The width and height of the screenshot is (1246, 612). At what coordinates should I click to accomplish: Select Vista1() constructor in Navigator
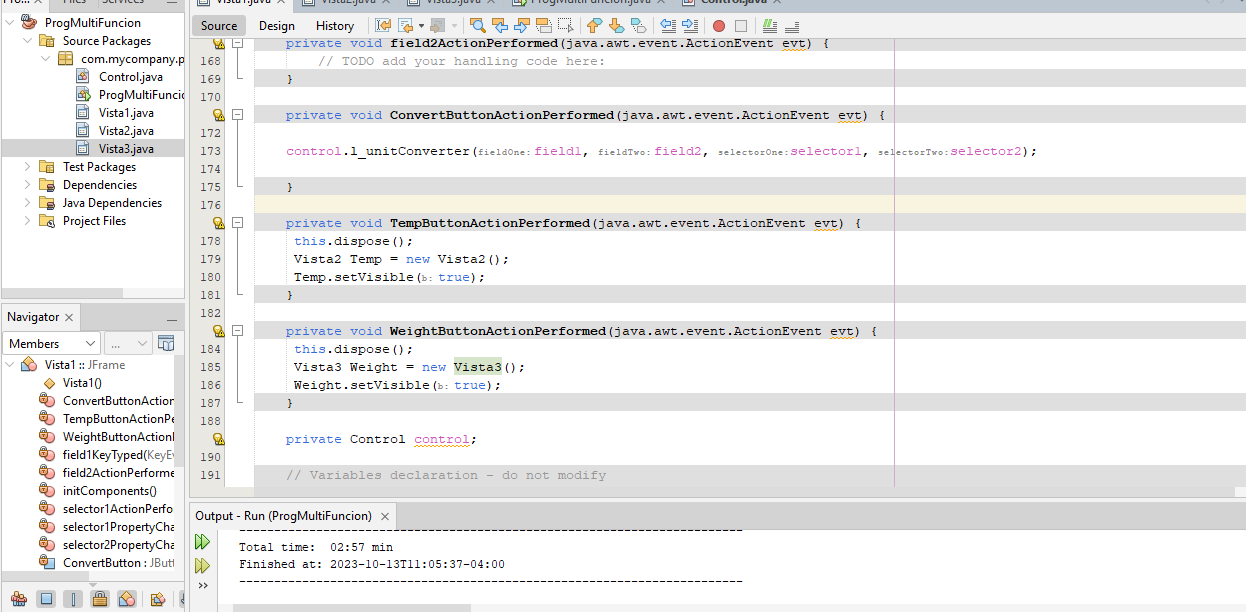[x=82, y=383]
